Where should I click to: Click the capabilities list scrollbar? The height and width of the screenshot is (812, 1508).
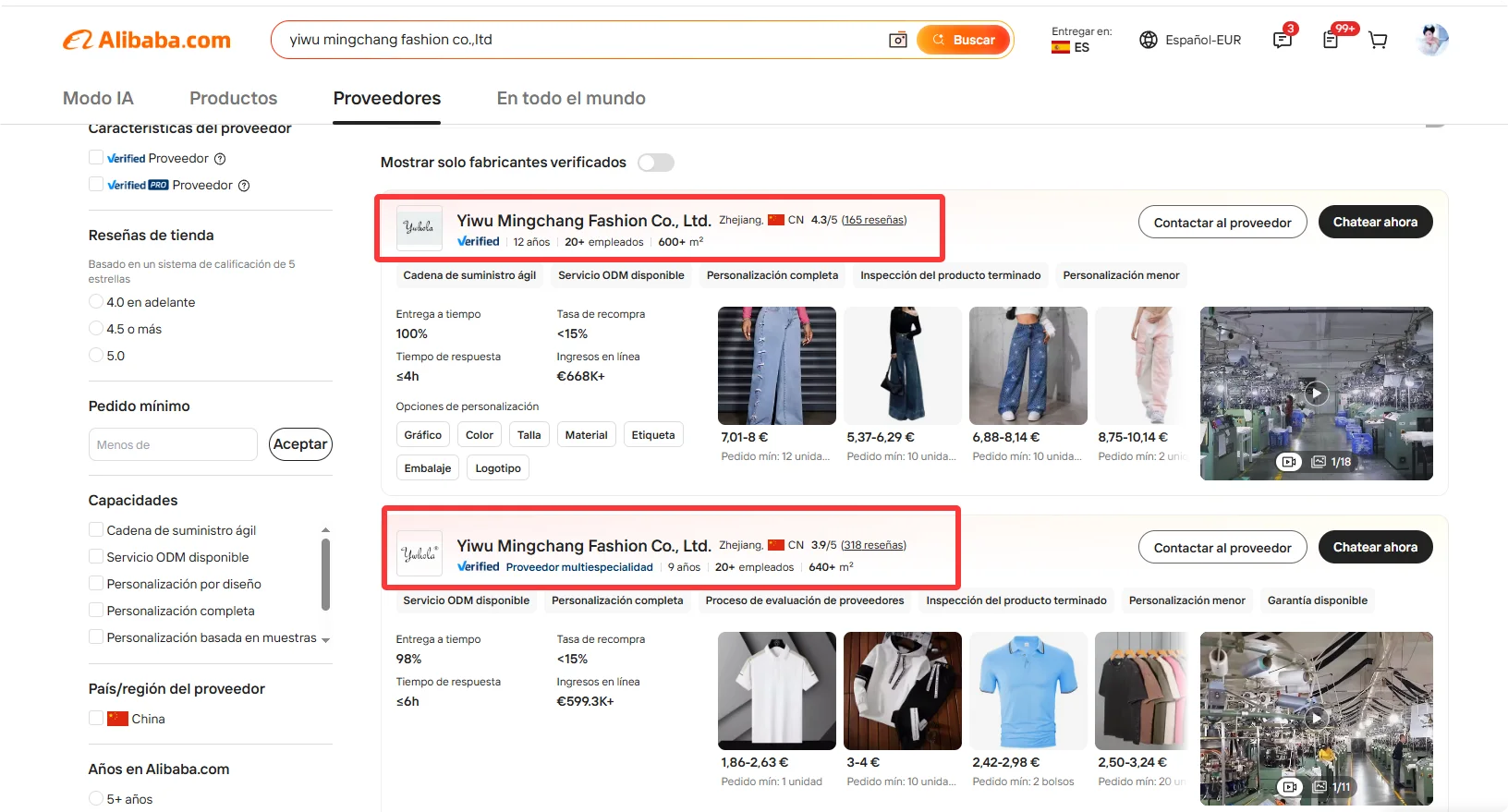click(x=325, y=575)
